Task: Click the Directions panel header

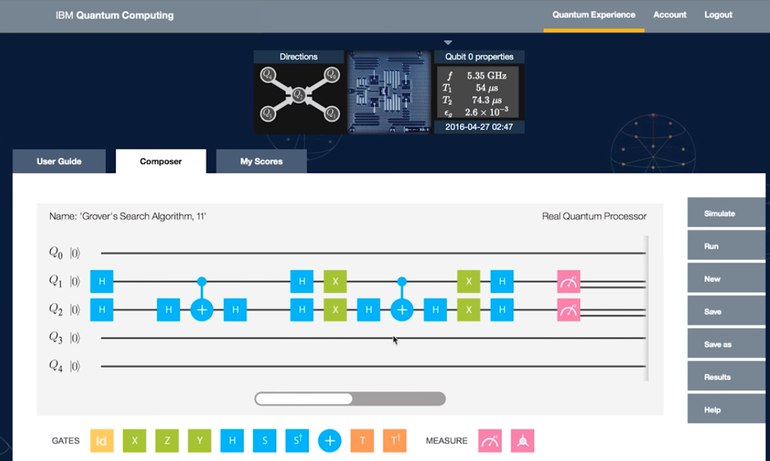Action: coord(299,56)
